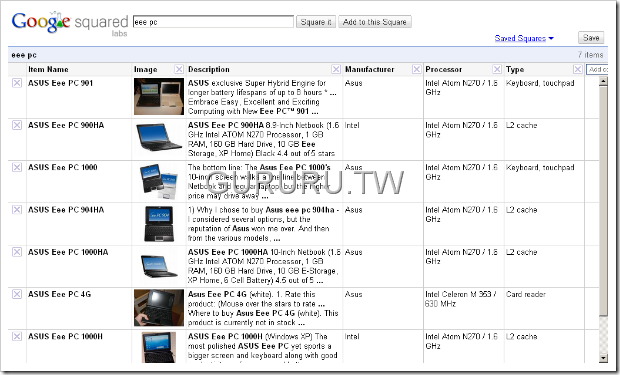The image size is (620, 375).
Task: Delete the Manufacturer column
Action: (416, 69)
